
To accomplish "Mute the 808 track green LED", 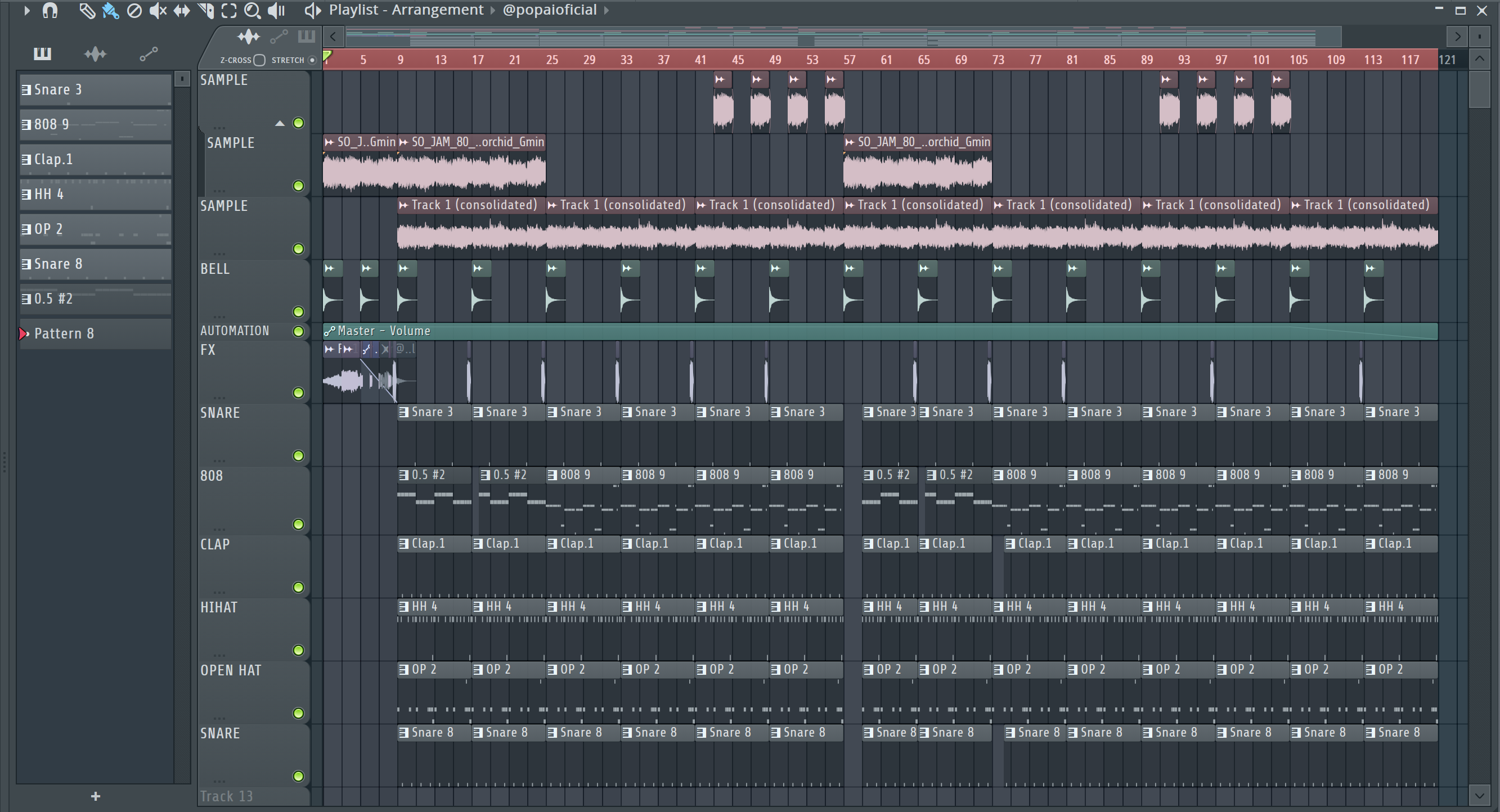I will coord(298,525).
